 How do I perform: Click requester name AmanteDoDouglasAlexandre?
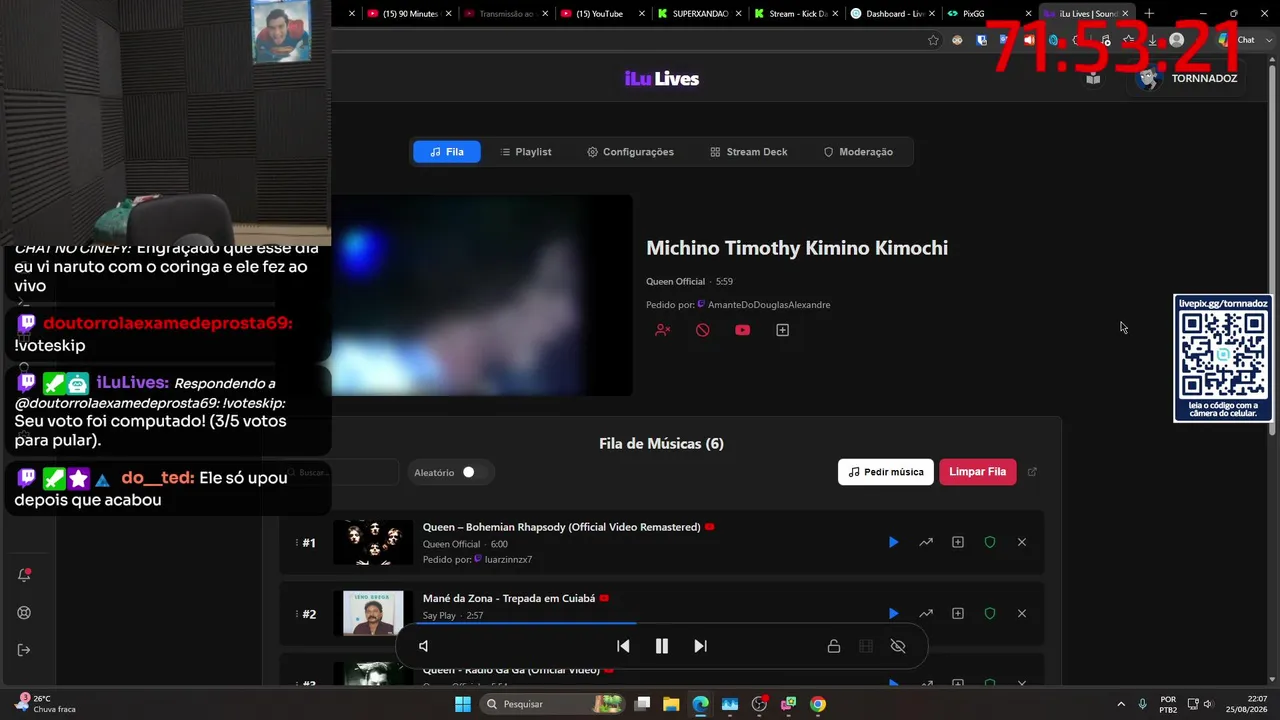(769, 305)
